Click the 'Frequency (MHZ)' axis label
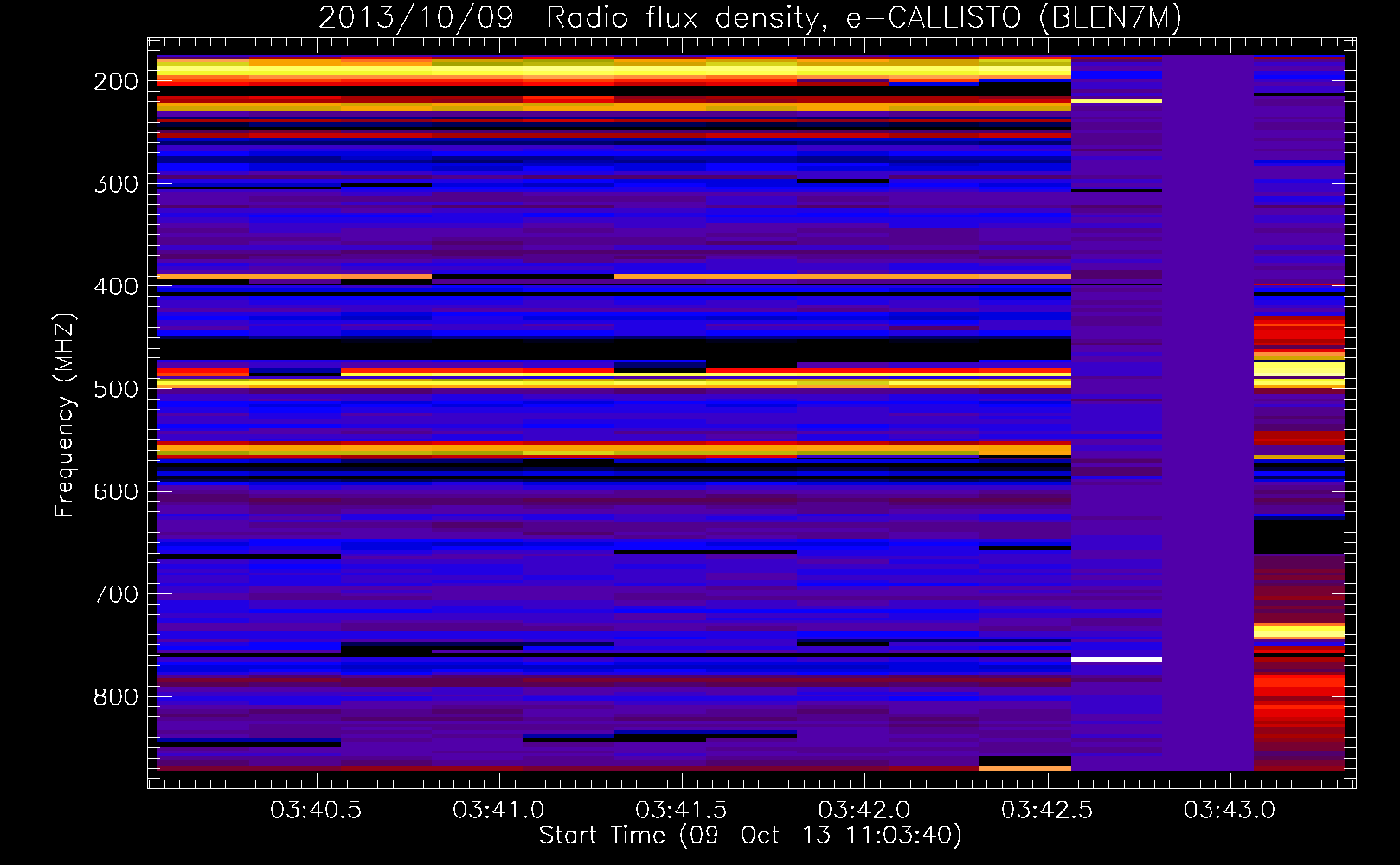1400x865 pixels. (x=65, y=414)
